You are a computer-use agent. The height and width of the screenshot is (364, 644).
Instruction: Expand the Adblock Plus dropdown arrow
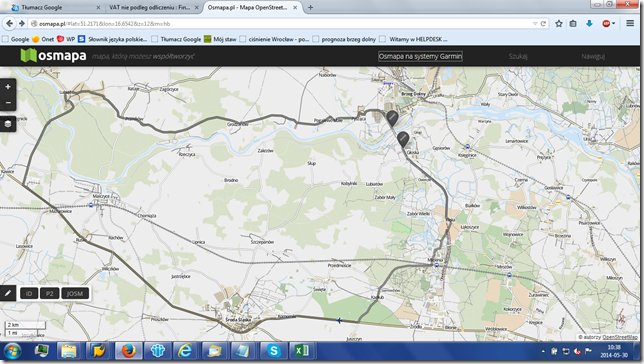point(614,24)
